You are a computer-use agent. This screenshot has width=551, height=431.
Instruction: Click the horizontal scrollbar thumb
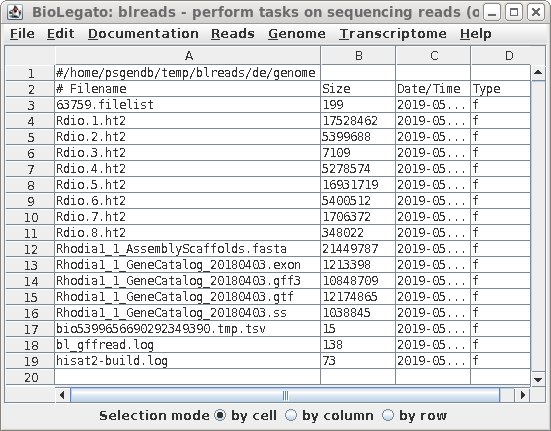pyautogui.click(x=285, y=395)
